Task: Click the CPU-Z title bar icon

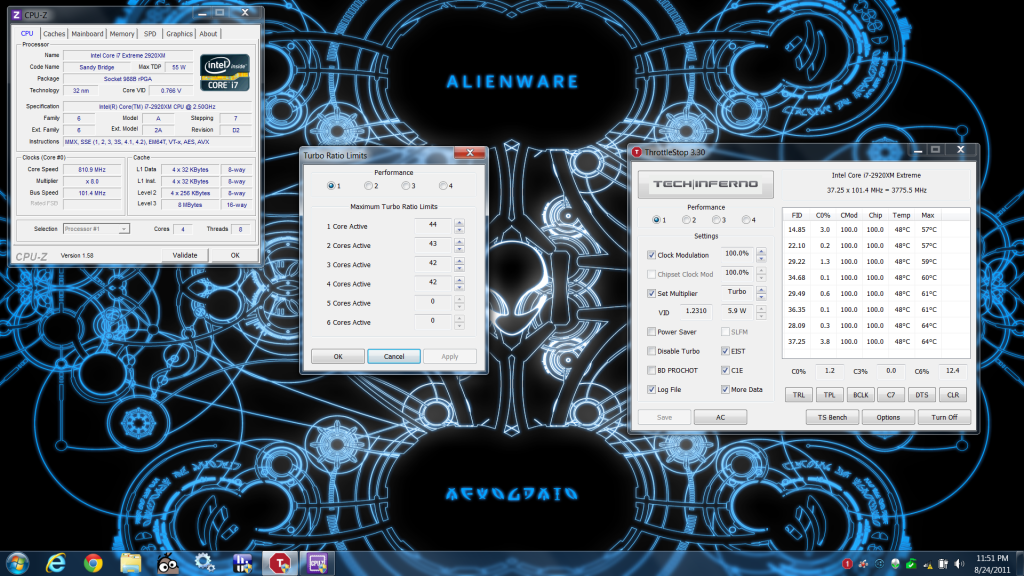Action: (16, 14)
